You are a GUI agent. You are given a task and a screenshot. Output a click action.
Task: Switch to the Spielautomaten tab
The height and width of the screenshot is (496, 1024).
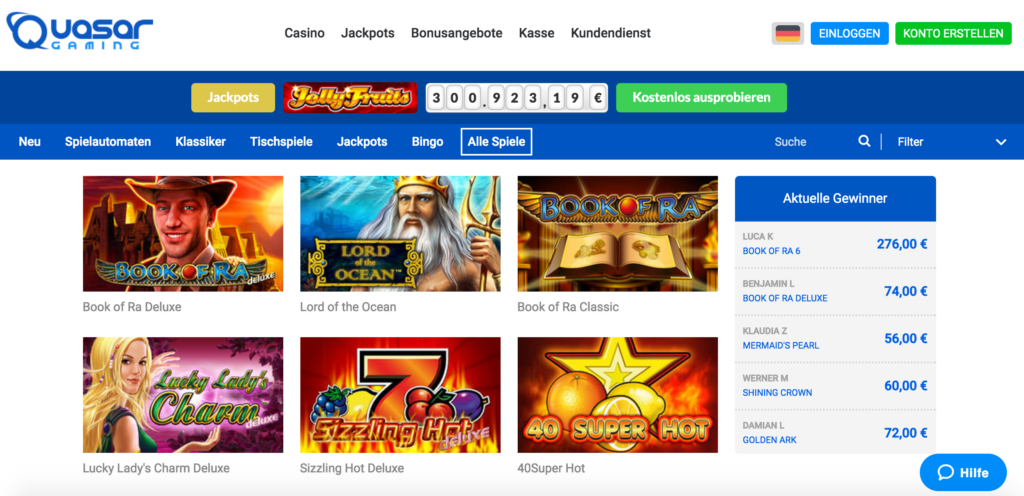click(108, 142)
